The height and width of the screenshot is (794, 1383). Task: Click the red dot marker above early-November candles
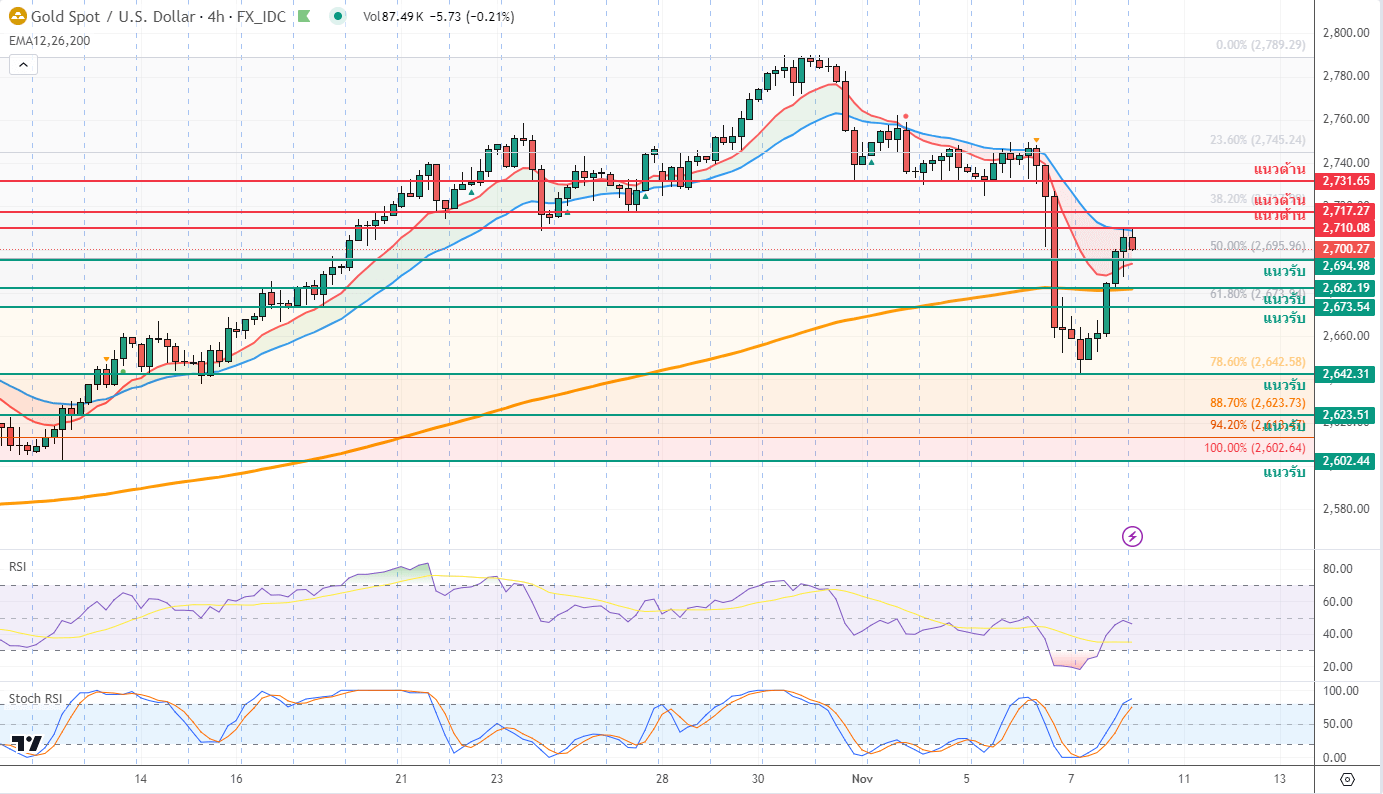coord(905,117)
